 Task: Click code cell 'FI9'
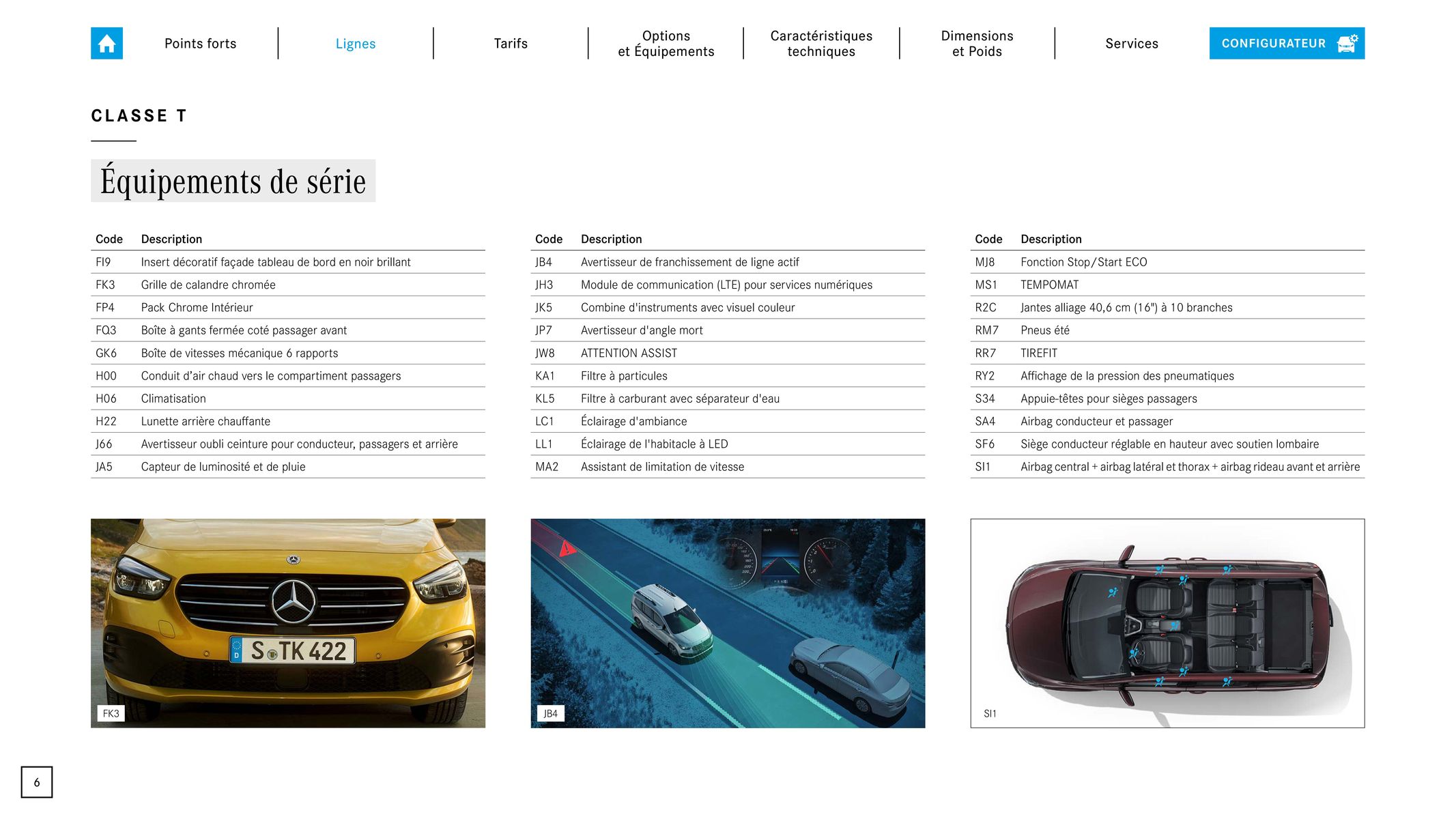coord(103,262)
